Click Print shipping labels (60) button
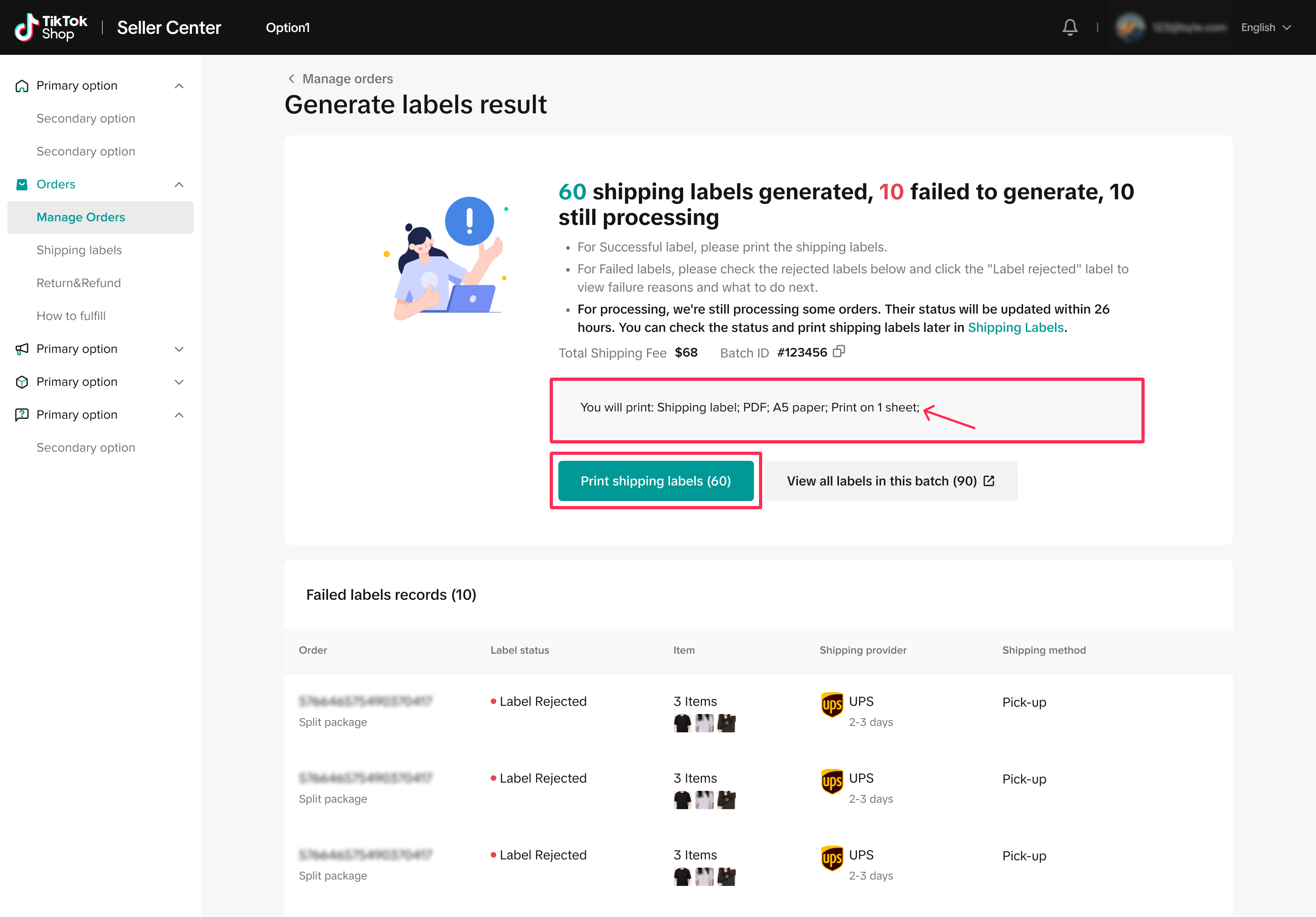This screenshot has height=917, width=1316. point(655,480)
